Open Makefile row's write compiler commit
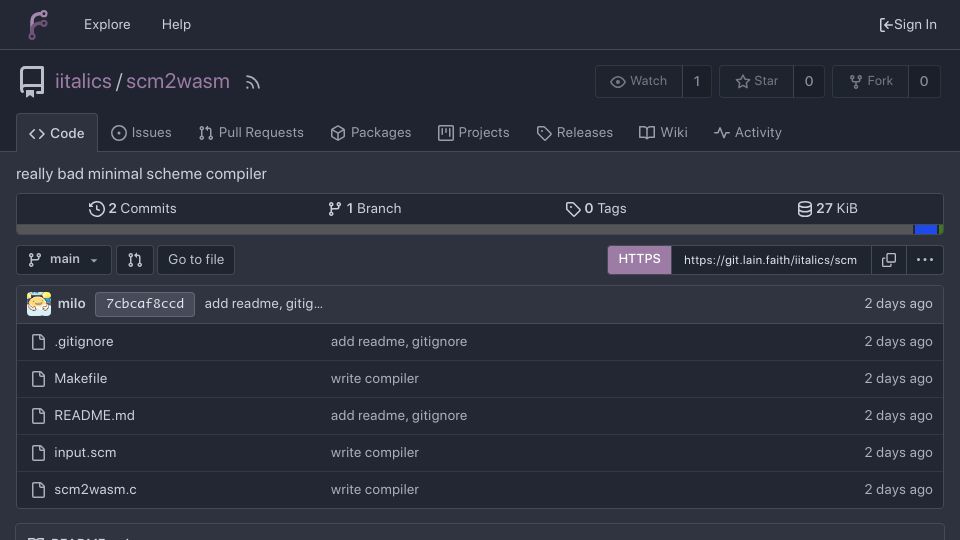The image size is (960, 540). tap(375, 379)
